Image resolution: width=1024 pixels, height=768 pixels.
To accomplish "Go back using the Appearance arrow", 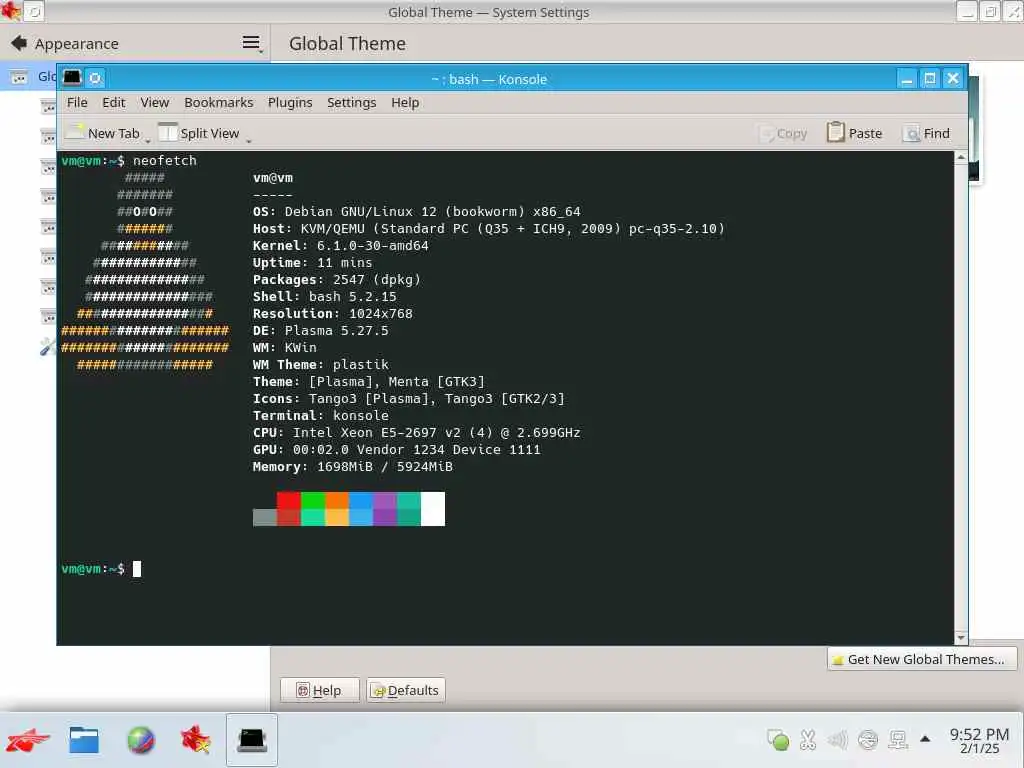I will (19, 43).
